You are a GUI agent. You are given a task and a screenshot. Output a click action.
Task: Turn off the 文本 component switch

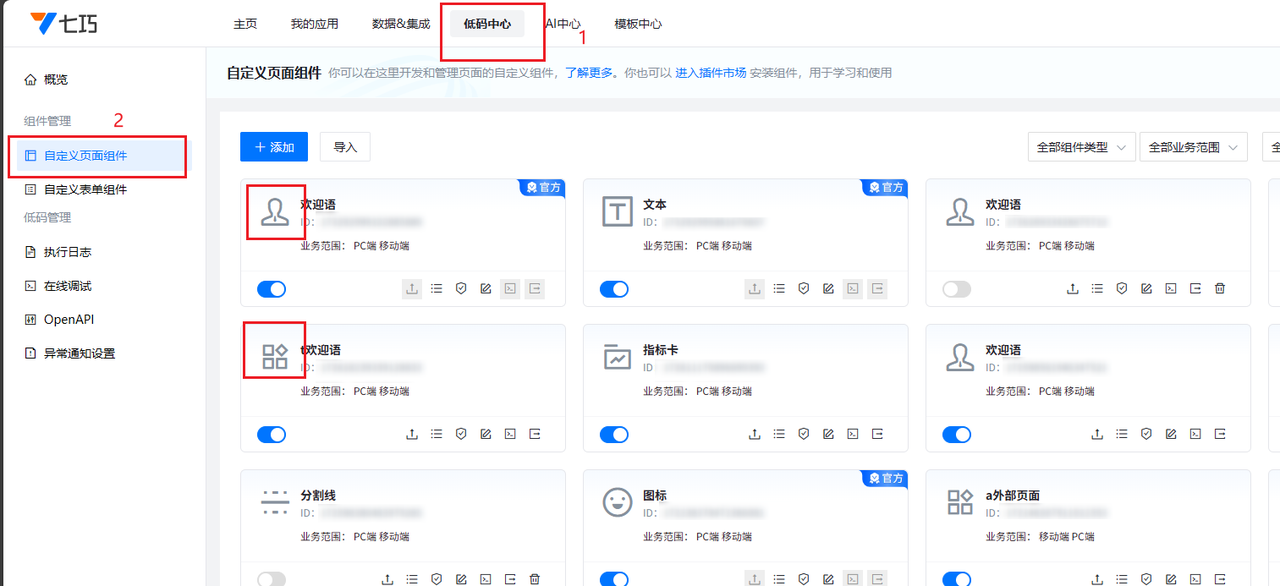(614, 289)
